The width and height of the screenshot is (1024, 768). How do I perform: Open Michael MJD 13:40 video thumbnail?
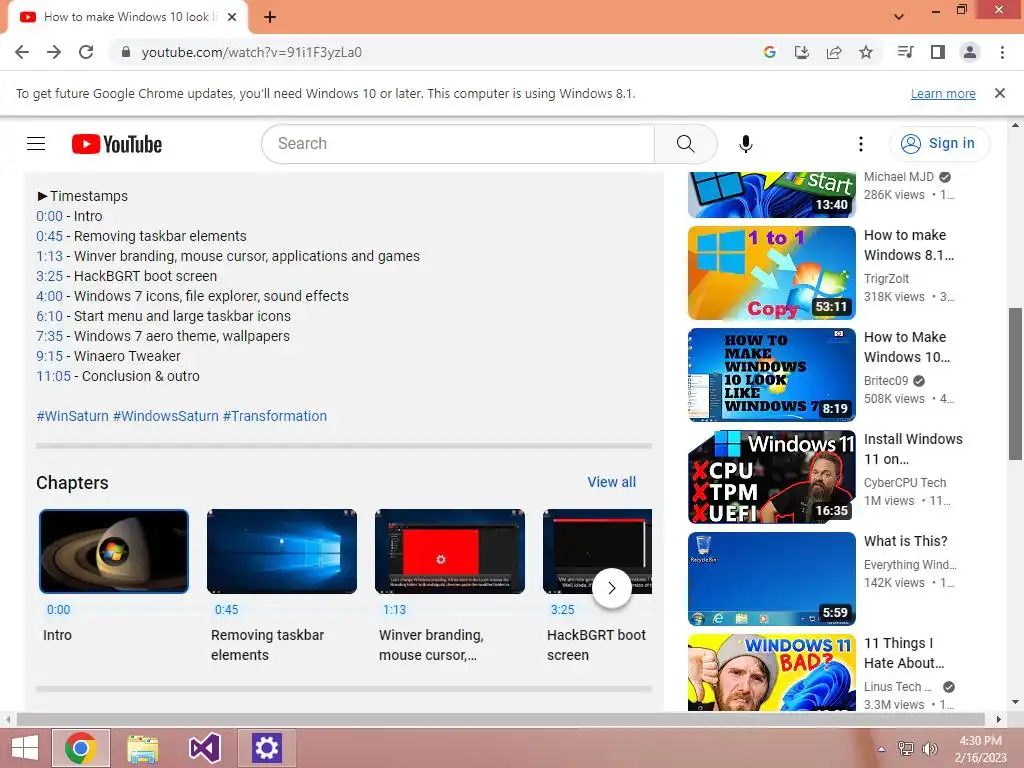point(772,195)
